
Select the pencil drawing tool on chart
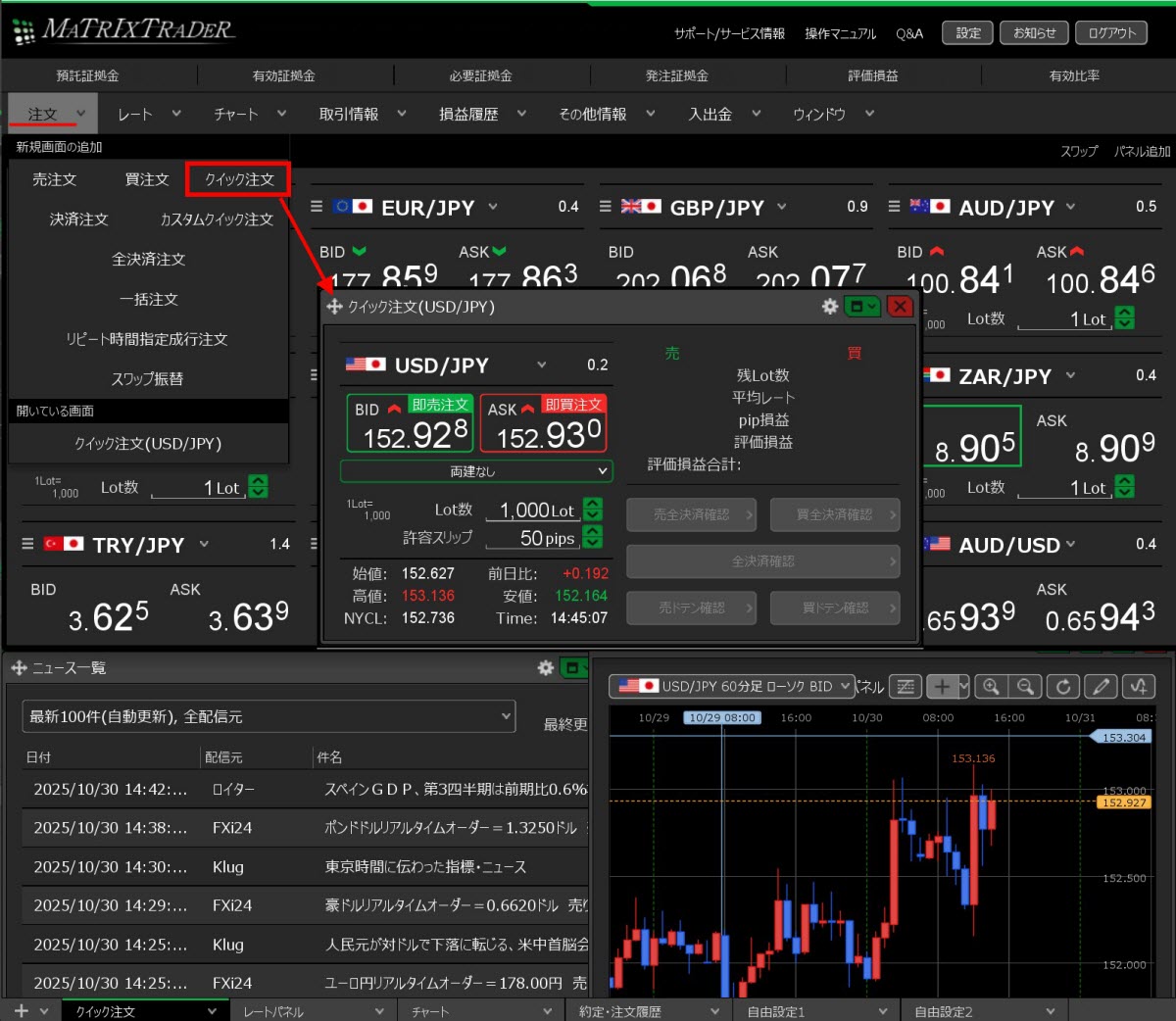click(1102, 686)
